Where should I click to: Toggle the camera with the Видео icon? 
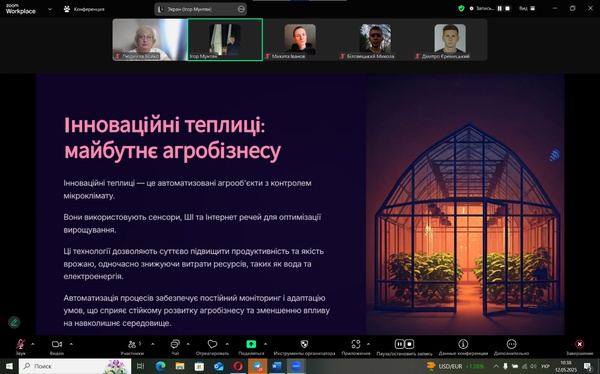pos(57,344)
